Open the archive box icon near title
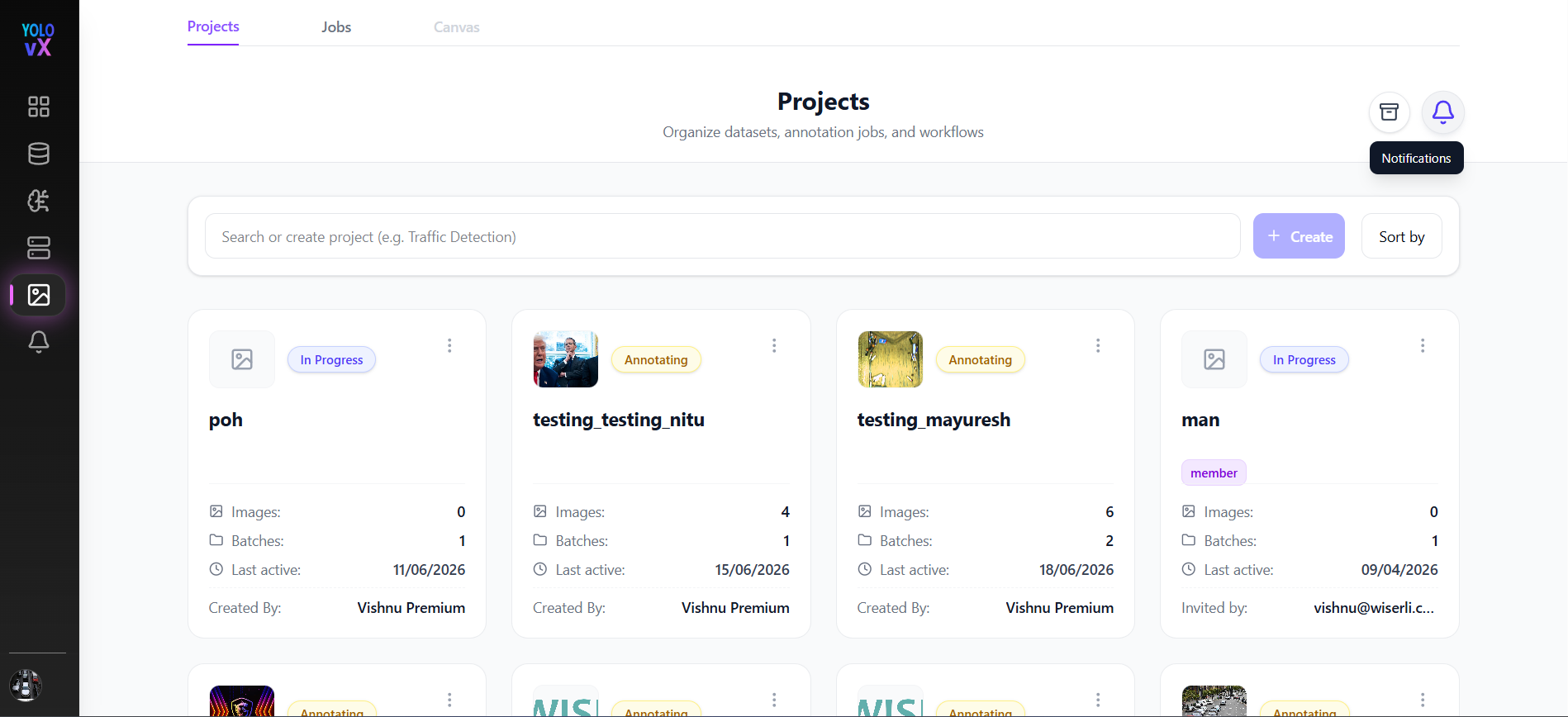This screenshot has height=717, width=1568. [x=1390, y=112]
